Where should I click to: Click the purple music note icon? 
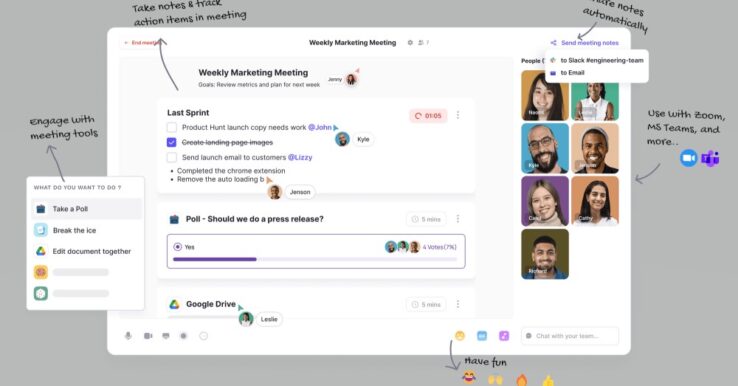click(x=504, y=336)
